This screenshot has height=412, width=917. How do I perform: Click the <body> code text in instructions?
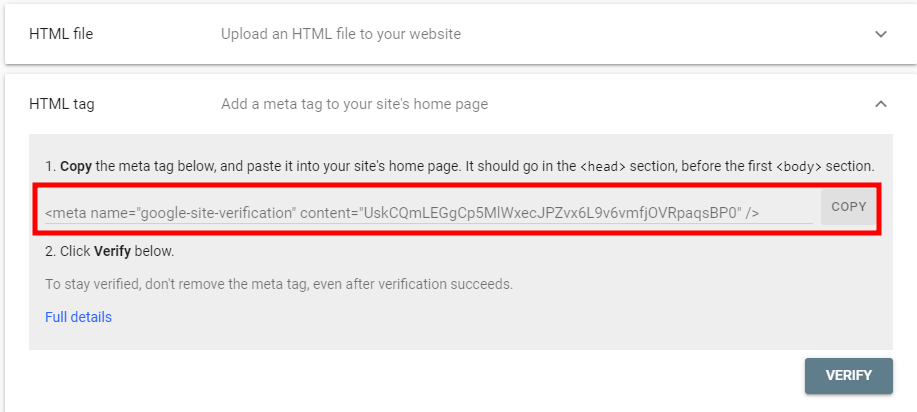pos(799,166)
